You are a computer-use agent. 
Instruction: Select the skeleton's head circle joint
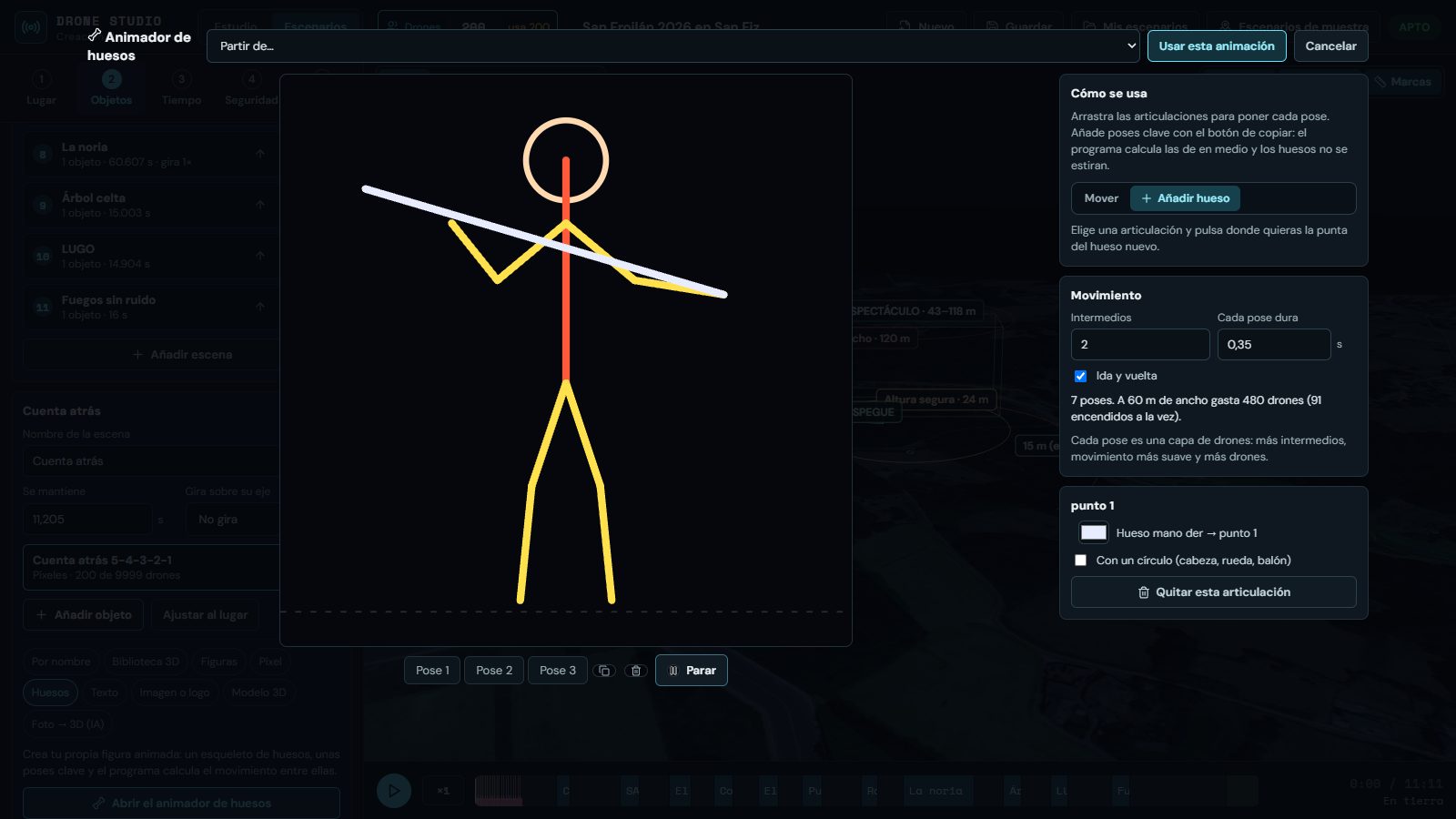[566, 160]
